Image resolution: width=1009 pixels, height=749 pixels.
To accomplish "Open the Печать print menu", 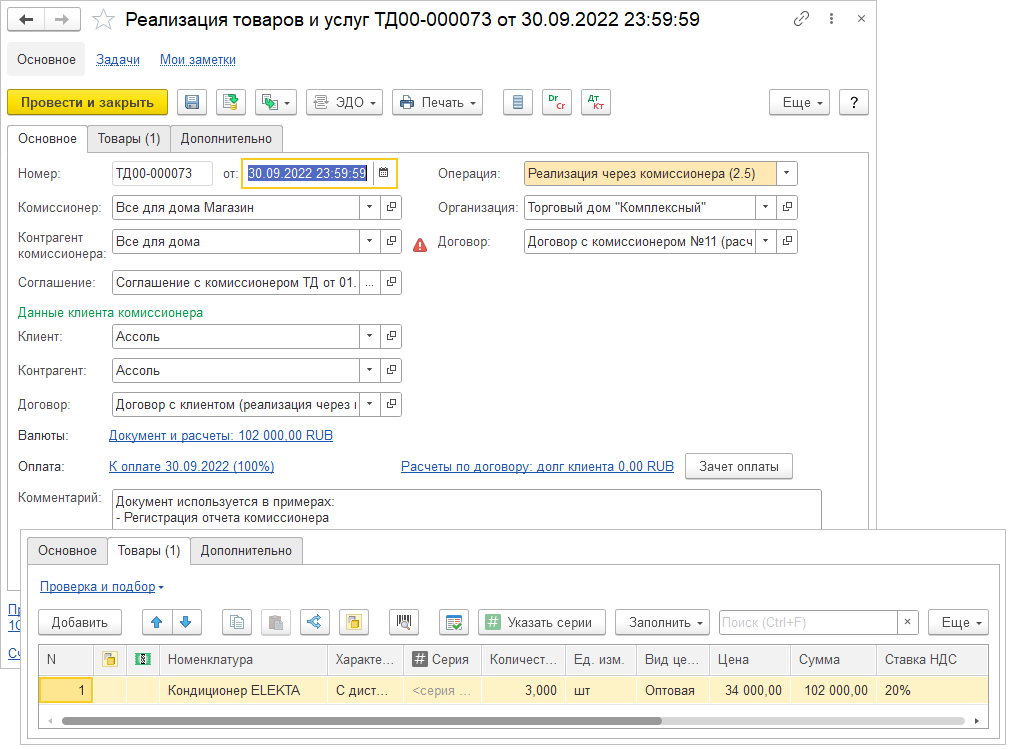I will pyautogui.click(x=438, y=102).
